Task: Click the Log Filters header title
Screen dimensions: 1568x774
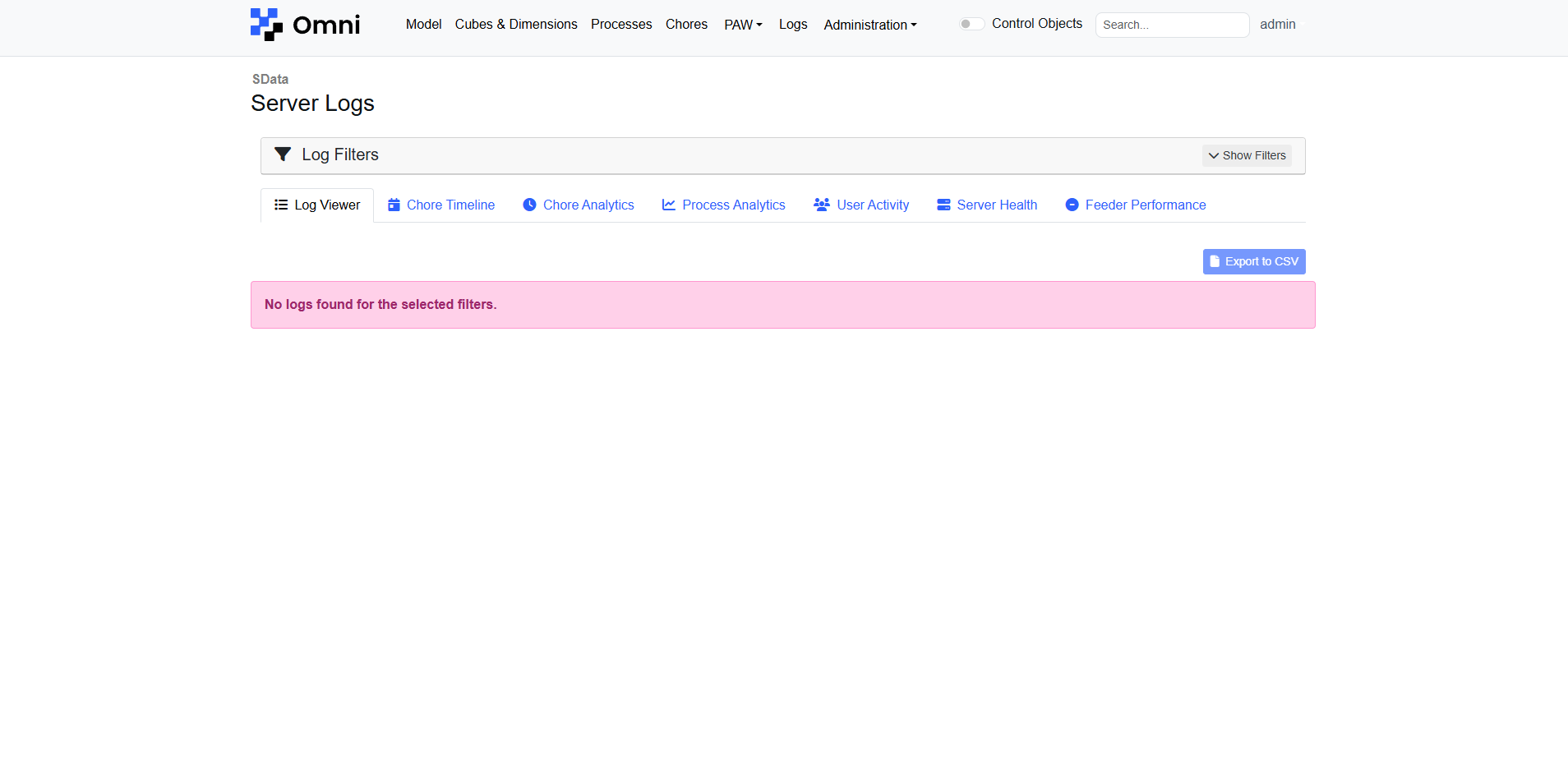Action: tap(340, 154)
